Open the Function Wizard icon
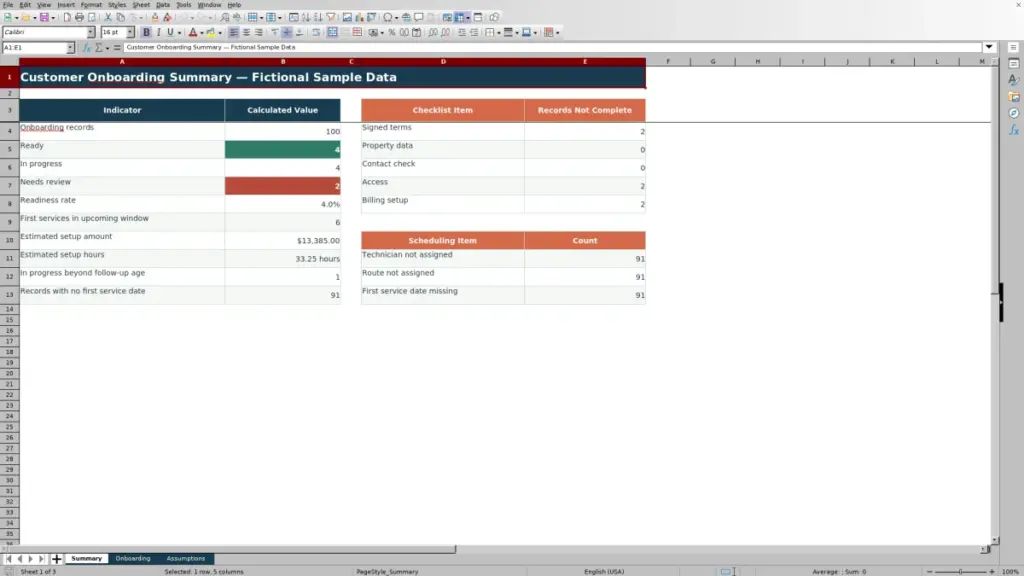This screenshot has width=1024, height=576. (86, 47)
